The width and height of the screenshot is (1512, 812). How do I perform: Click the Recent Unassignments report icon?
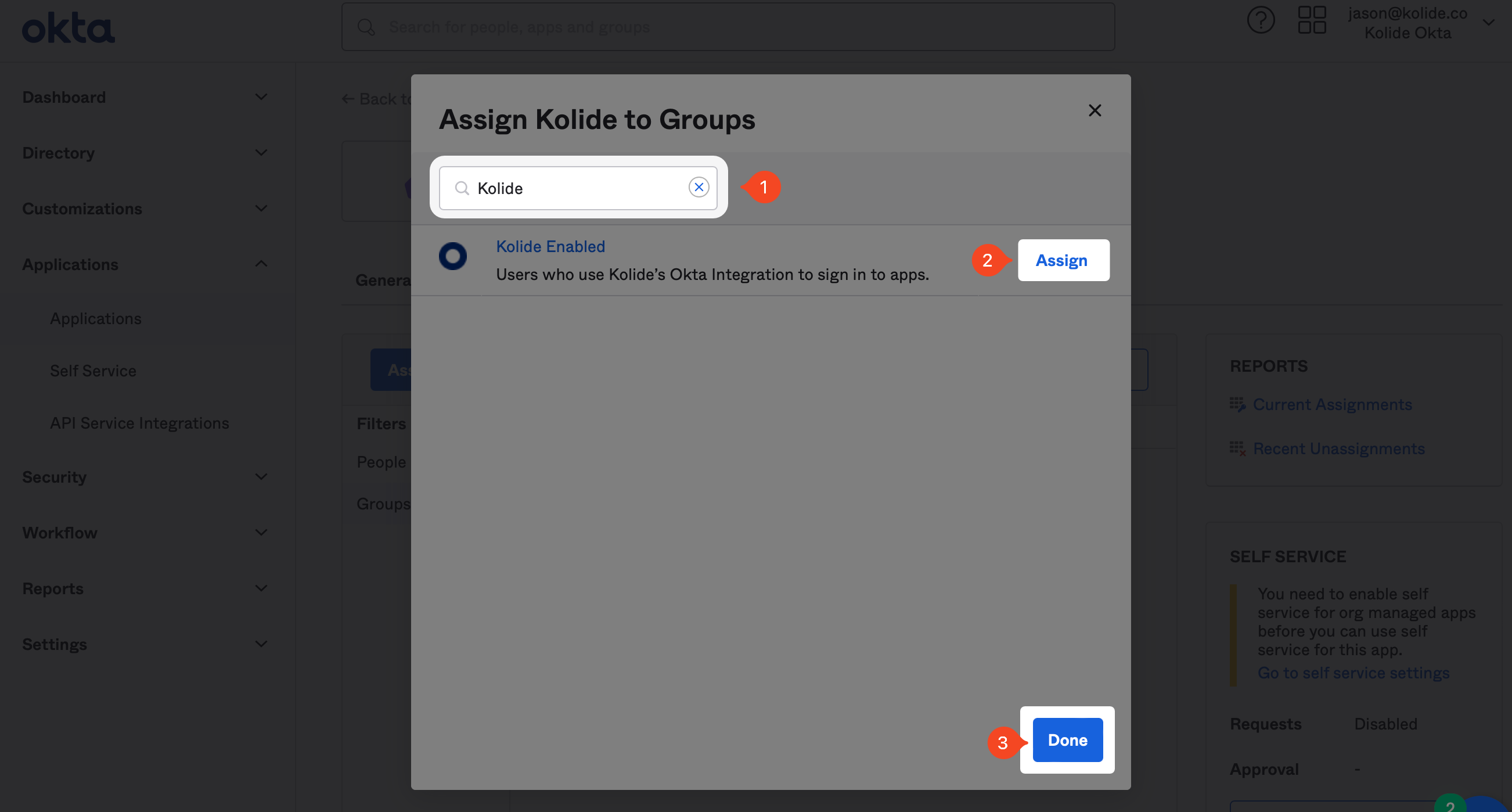[1237, 448]
